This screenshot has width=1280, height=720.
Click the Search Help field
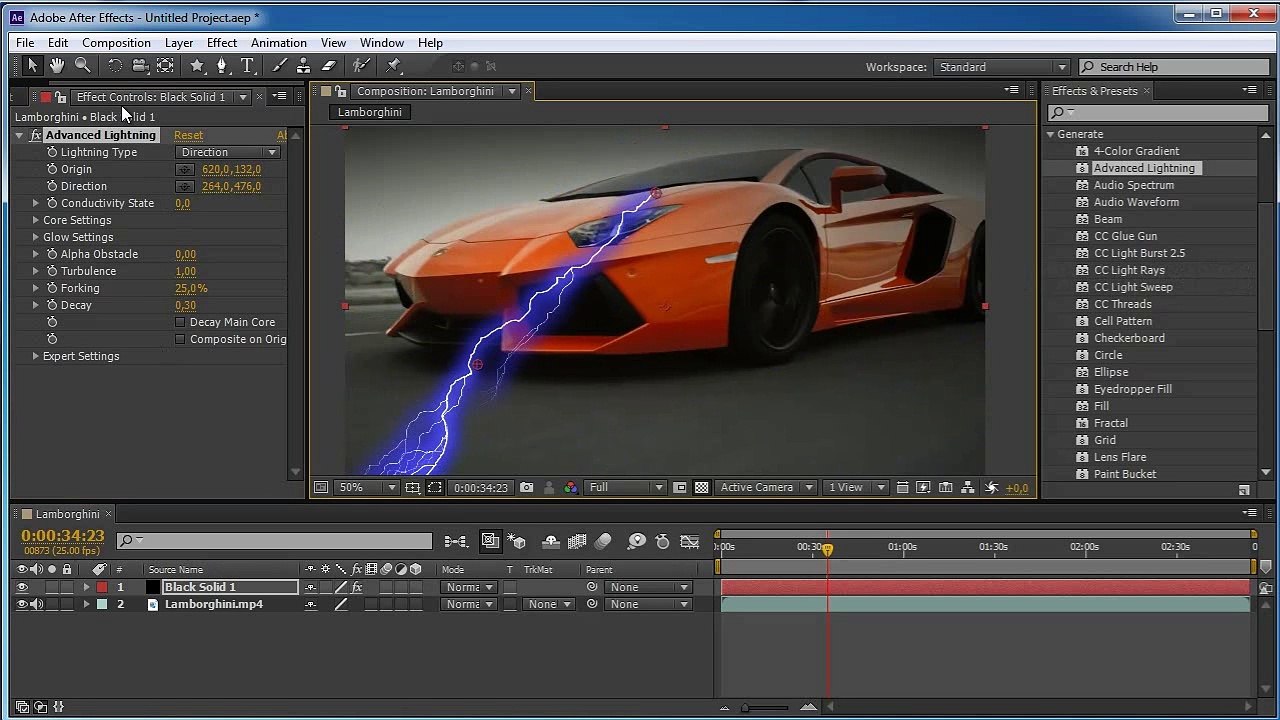tap(1174, 67)
